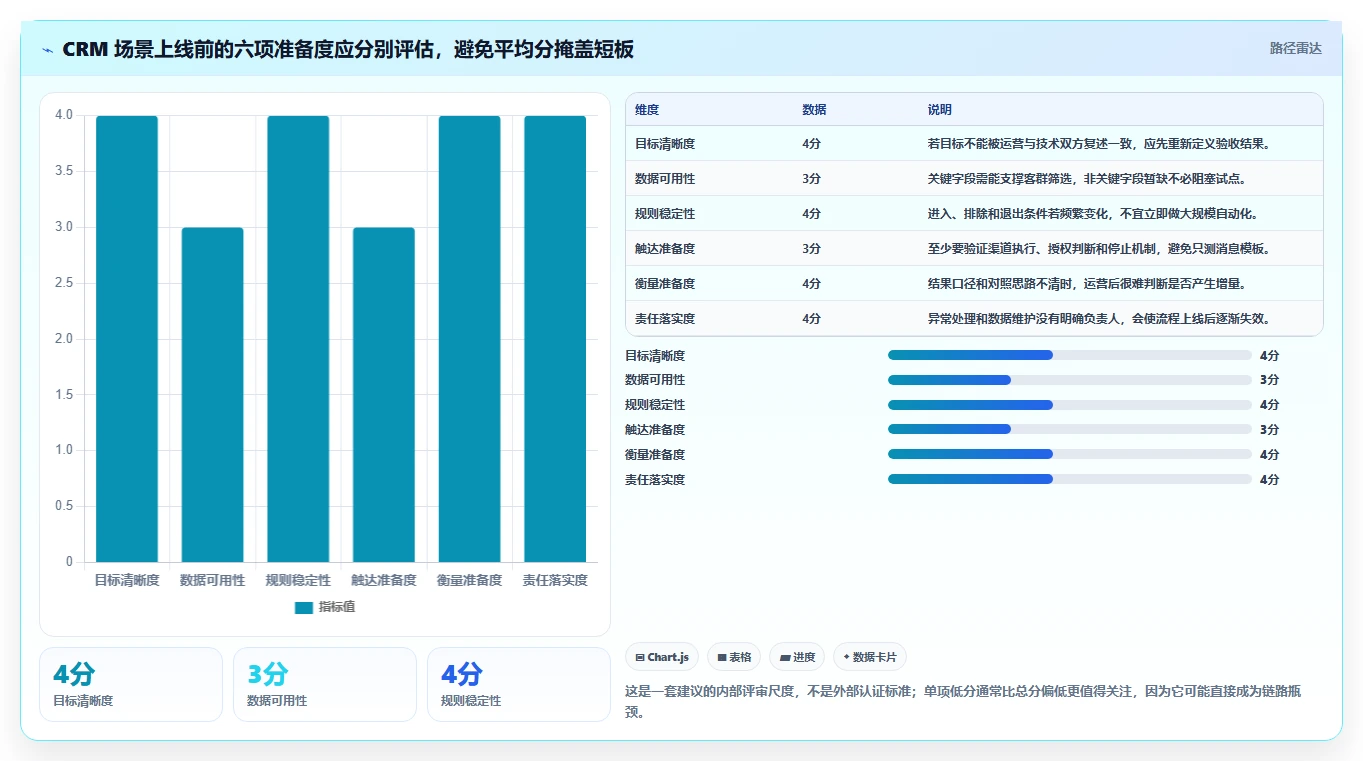Click the 规则稳定性 progress bar
The height and width of the screenshot is (761, 1363).
click(1070, 405)
